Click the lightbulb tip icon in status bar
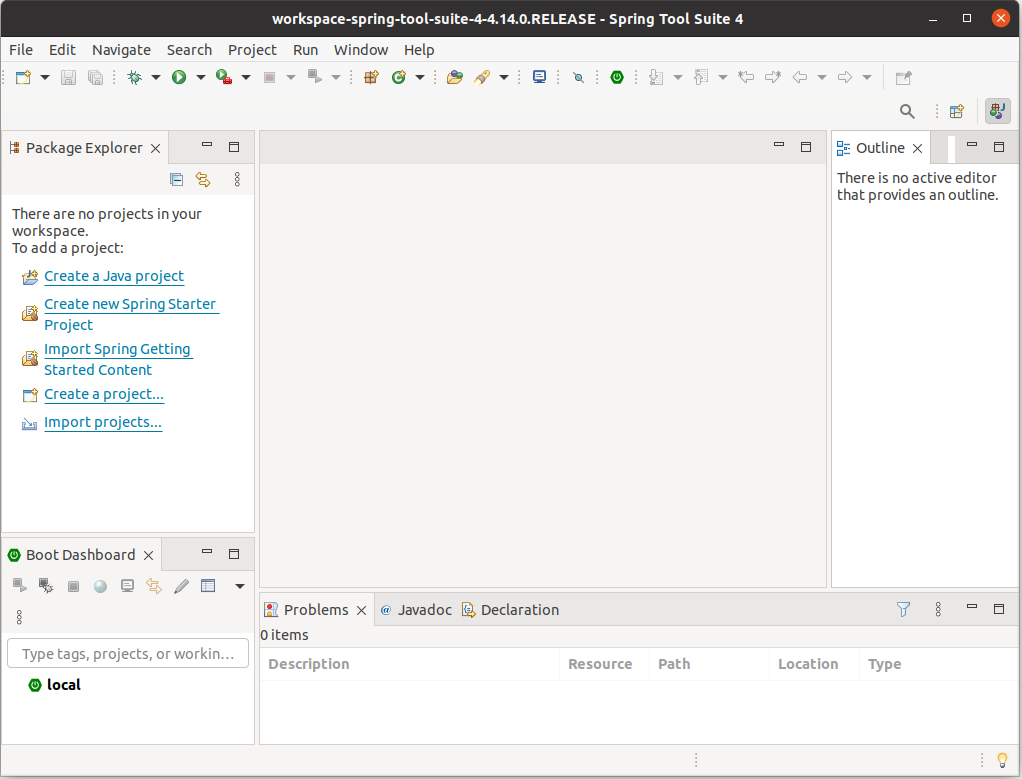1022x779 pixels. 1002,760
